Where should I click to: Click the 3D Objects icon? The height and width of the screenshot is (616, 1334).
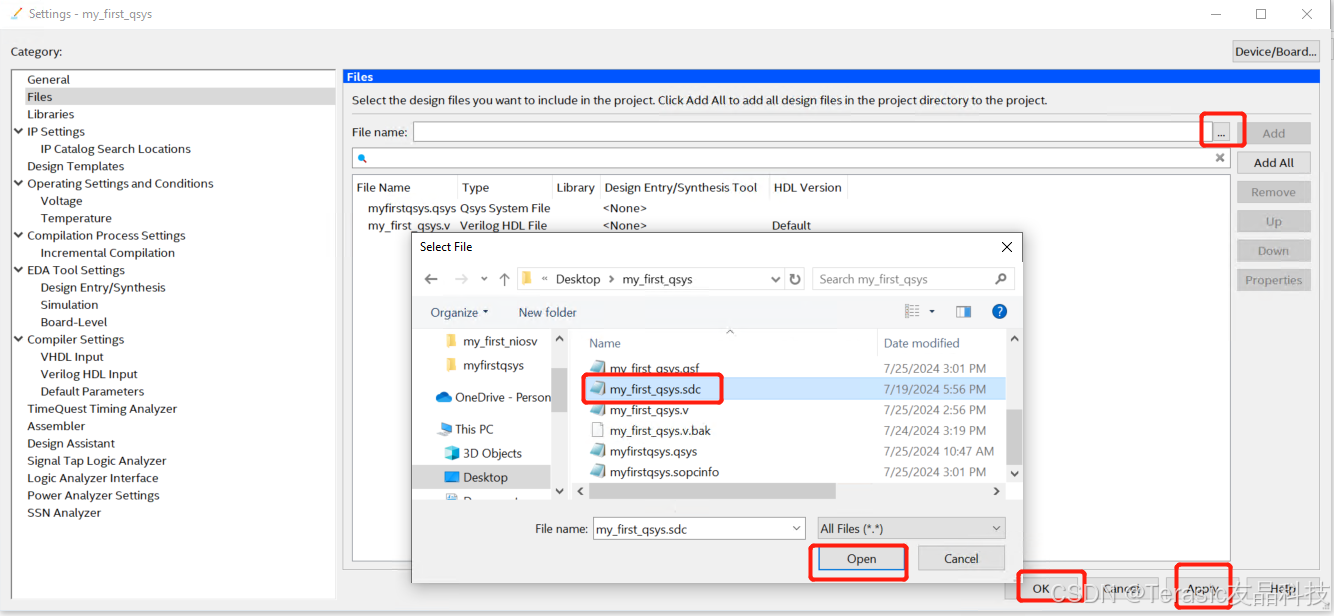coord(451,453)
